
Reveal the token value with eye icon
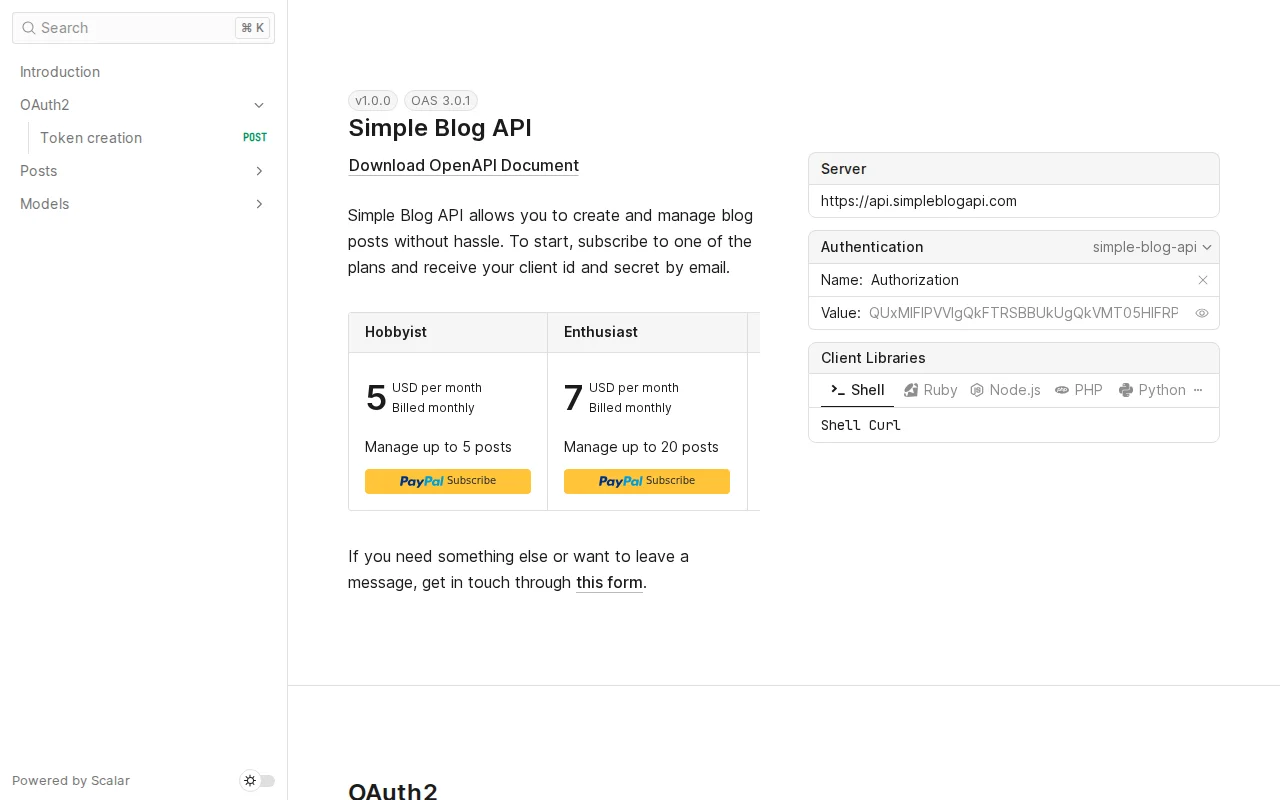tap(1202, 313)
